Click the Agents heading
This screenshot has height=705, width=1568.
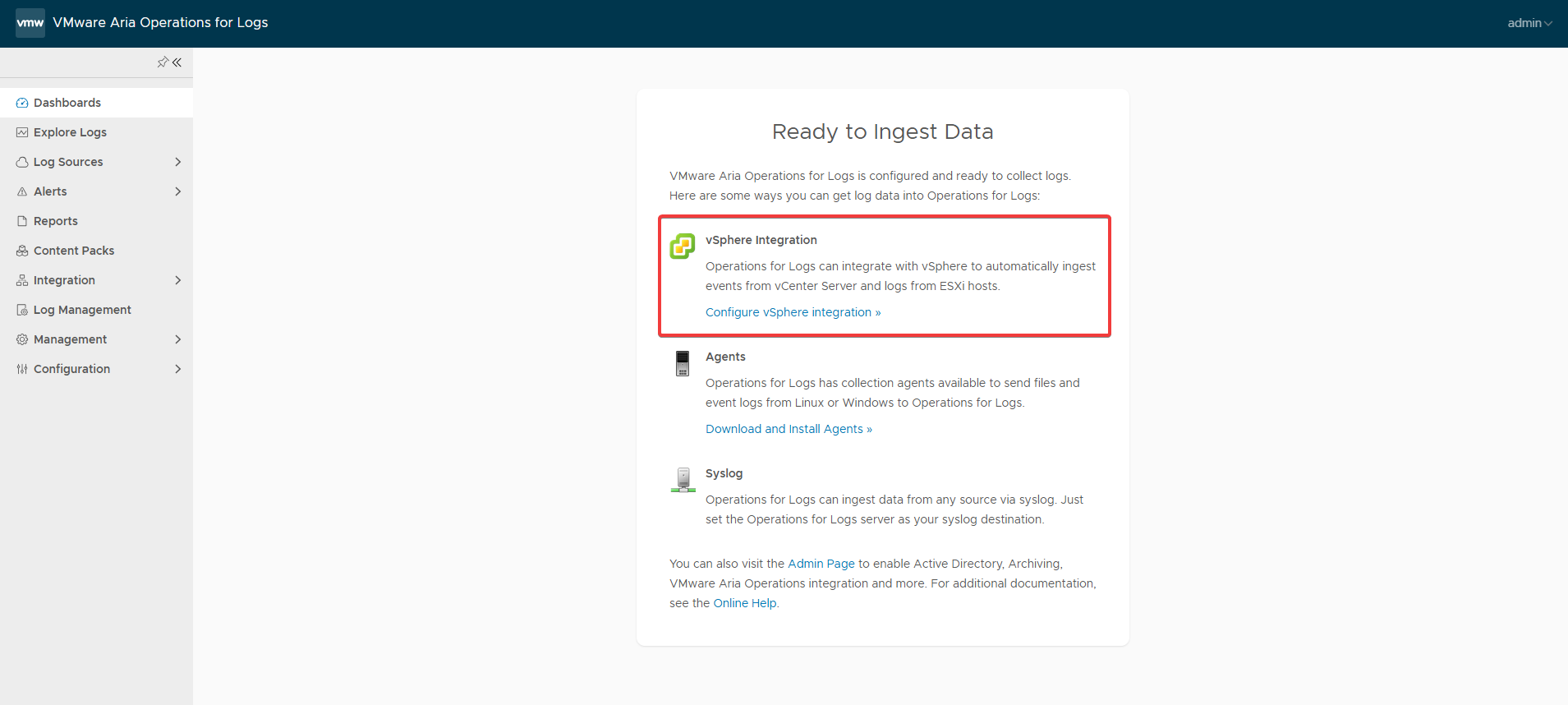click(x=725, y=357)
